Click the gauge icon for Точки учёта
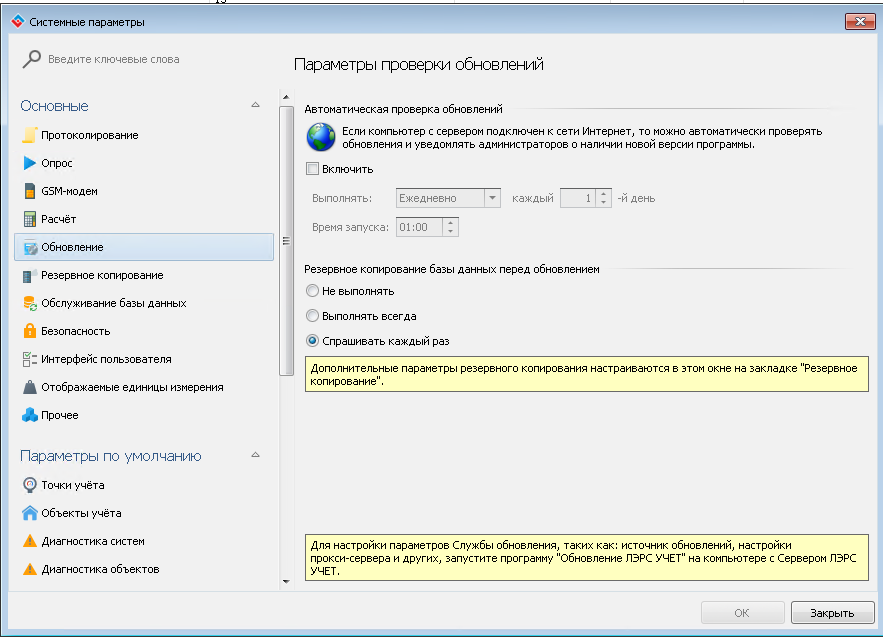This screenshot has width=883, height=637. point(30,485)
